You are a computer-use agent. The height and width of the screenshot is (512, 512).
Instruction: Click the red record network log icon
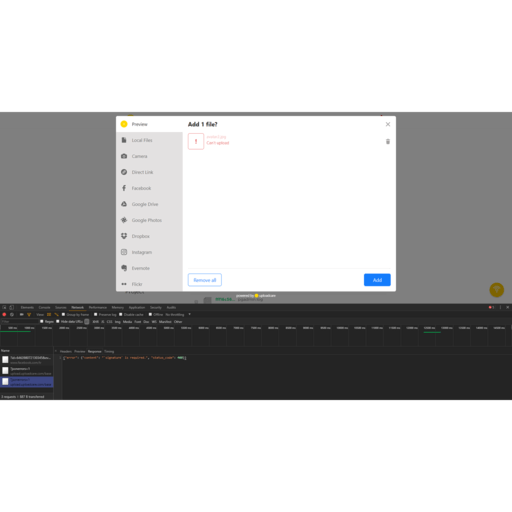(4, 314)
